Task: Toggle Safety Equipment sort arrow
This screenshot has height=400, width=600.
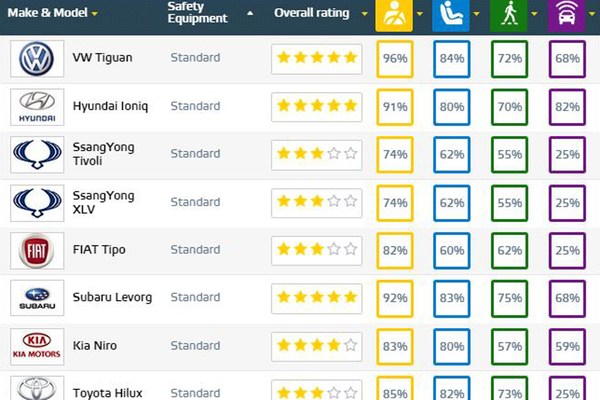Action: pyautogui.click(x=250, y=13)
